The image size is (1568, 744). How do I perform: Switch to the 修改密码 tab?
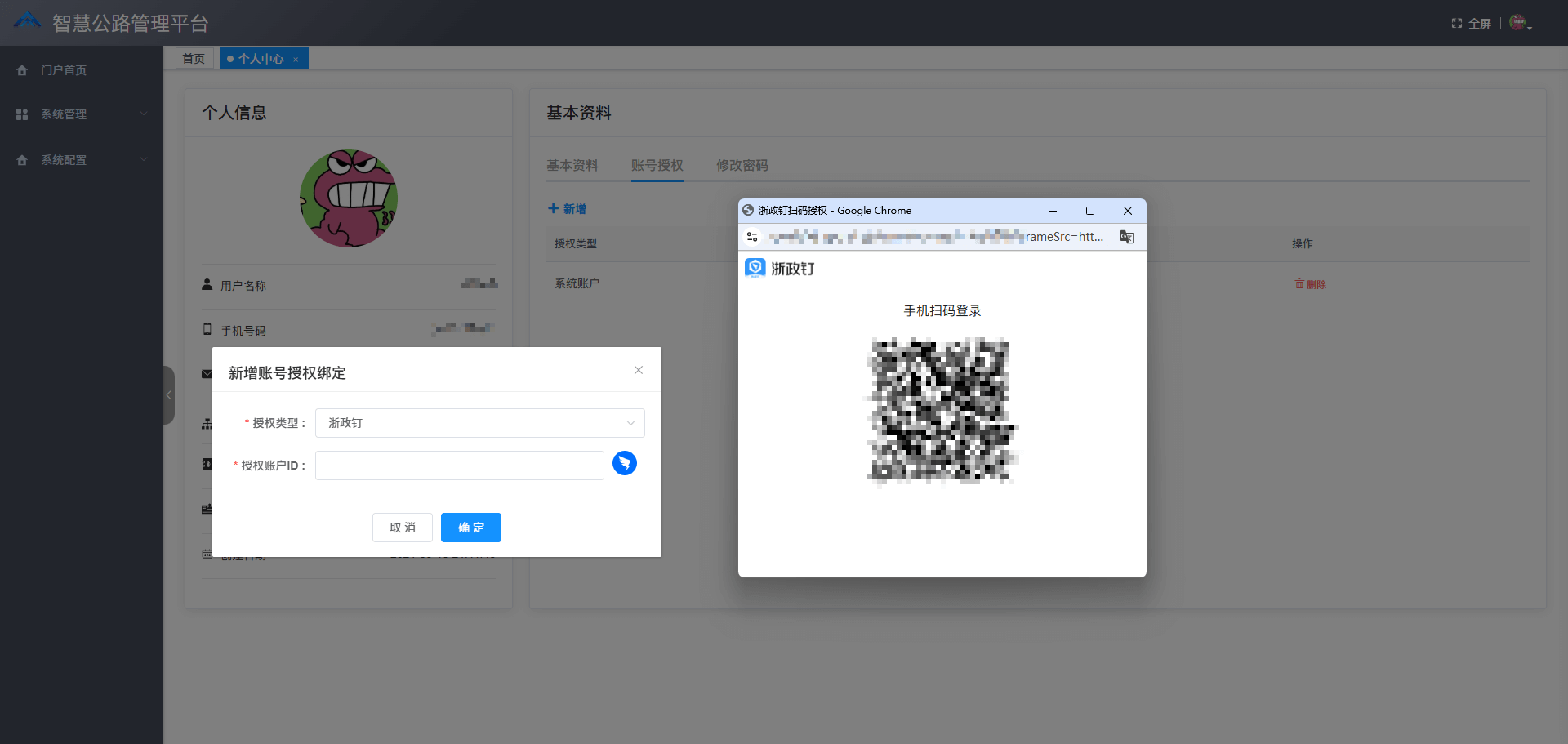click(x=742, y=165)
